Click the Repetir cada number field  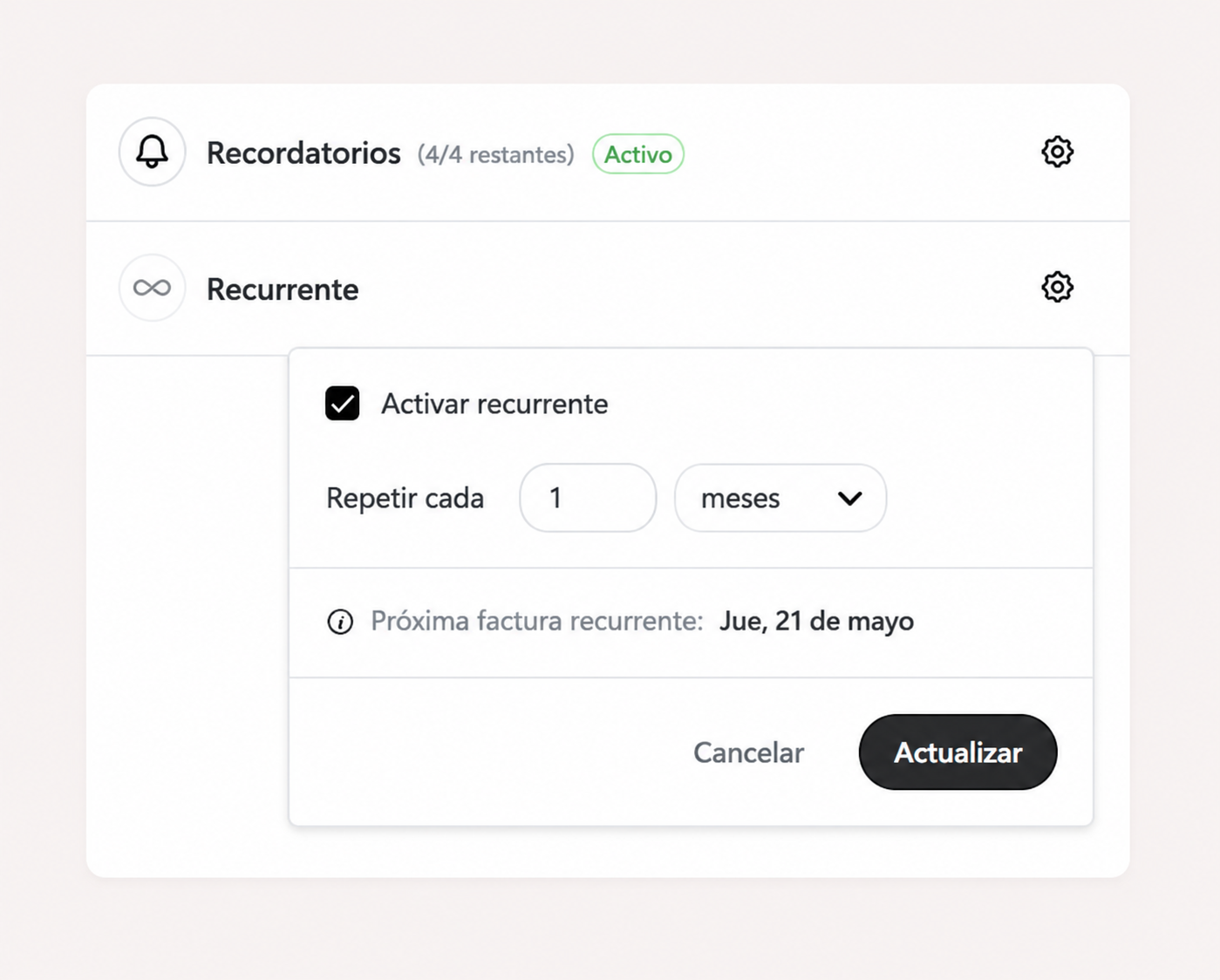[588, 498]
